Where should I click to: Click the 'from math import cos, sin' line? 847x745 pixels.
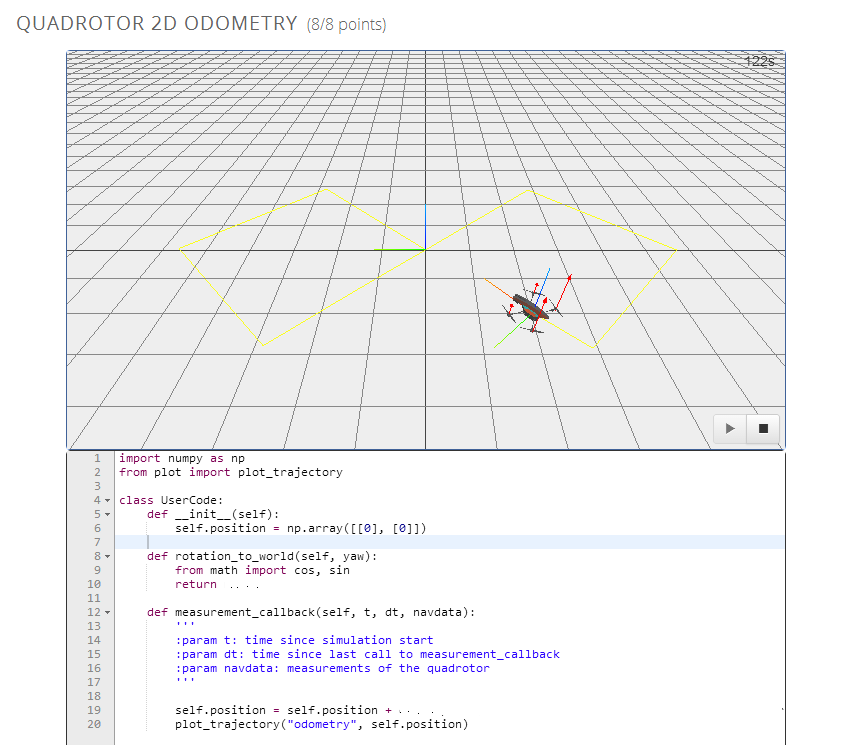(262, 570)
